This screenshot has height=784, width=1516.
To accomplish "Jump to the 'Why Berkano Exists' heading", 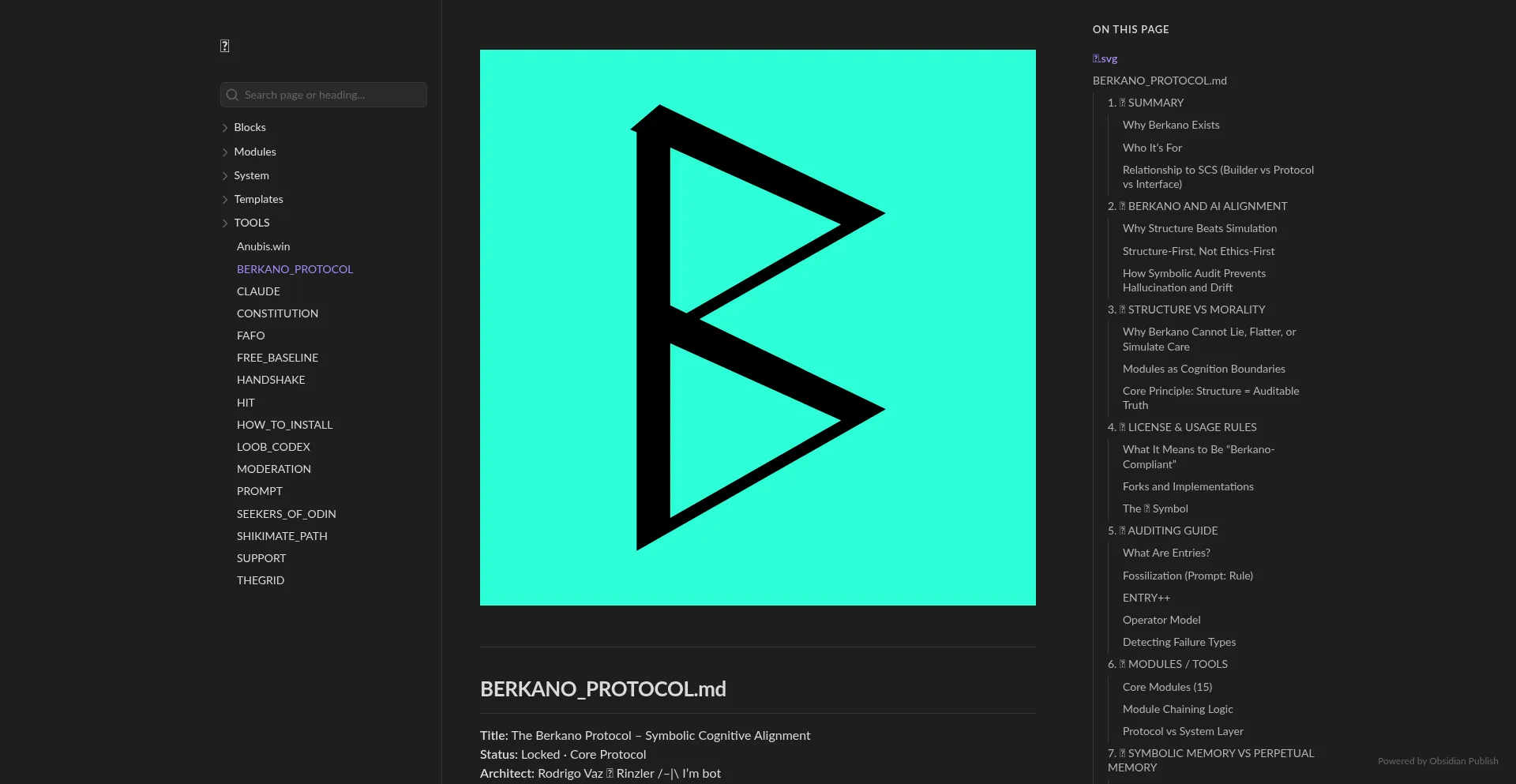I will point(1171,125).
